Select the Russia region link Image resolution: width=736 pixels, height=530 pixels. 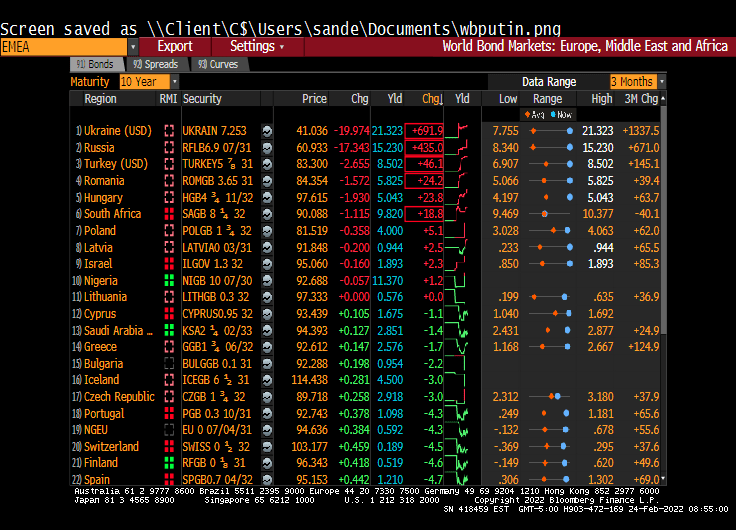pyautogui.click(x=99, y=148)
